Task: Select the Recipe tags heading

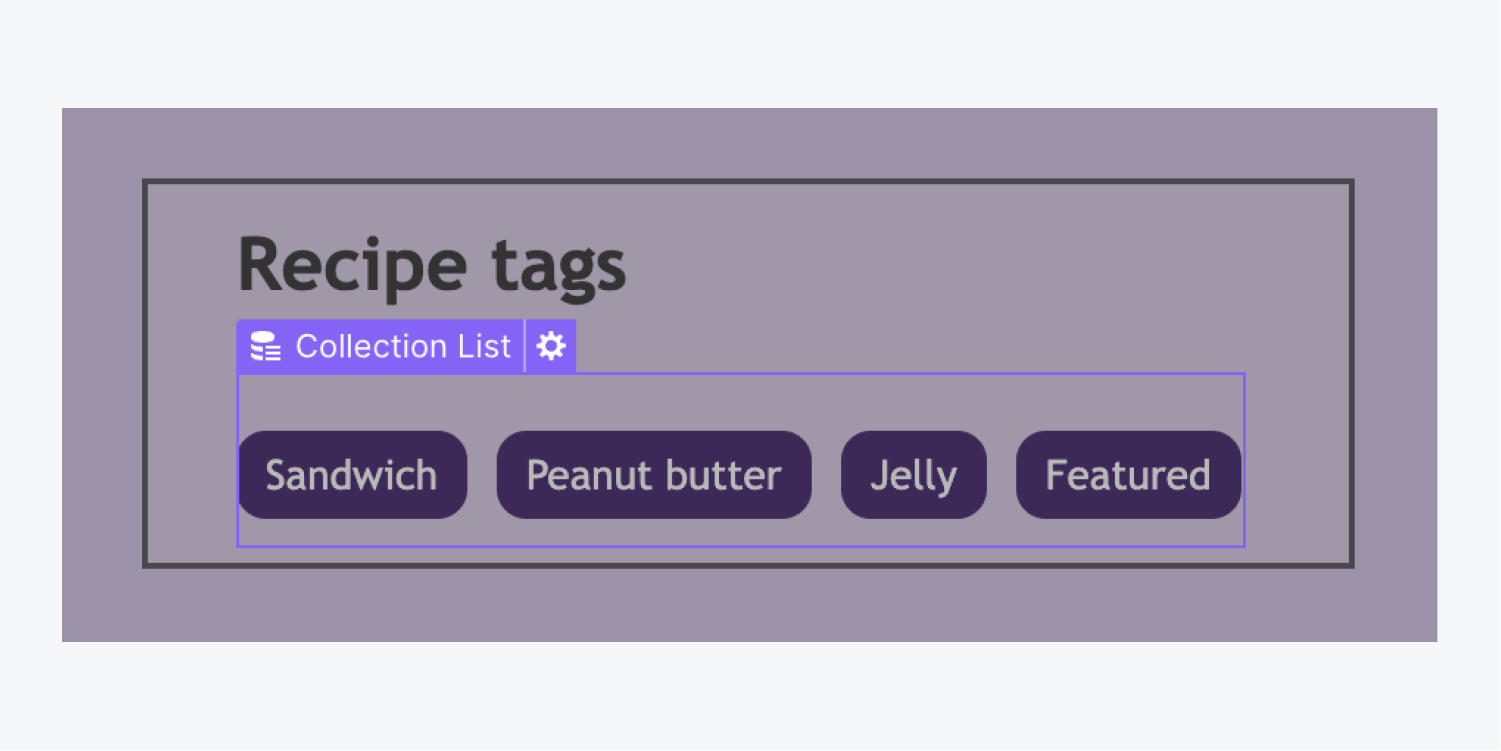Action: pos(432,265)
